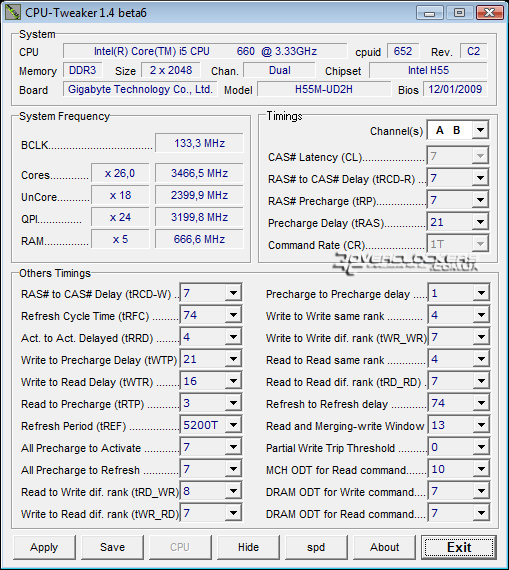Click the Apply button
The width and height of the screenshot is (509, 570).
tap(44, 547)
